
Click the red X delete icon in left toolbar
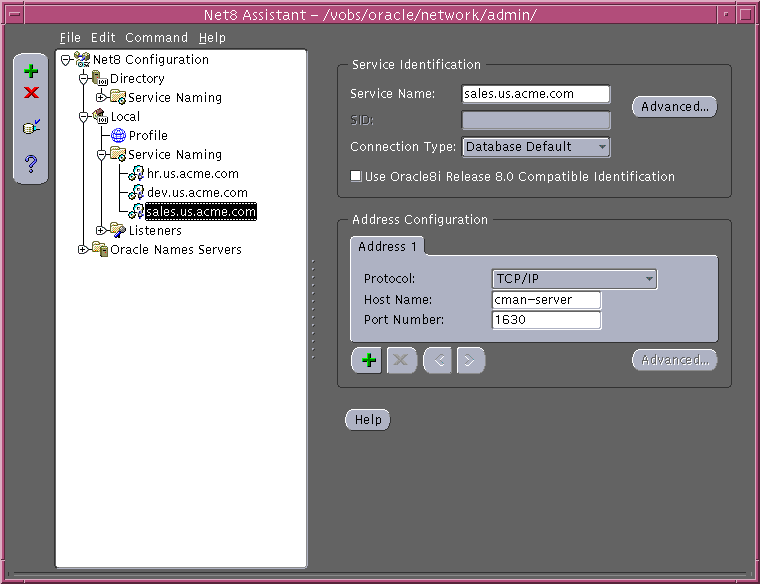click(31, 93)
